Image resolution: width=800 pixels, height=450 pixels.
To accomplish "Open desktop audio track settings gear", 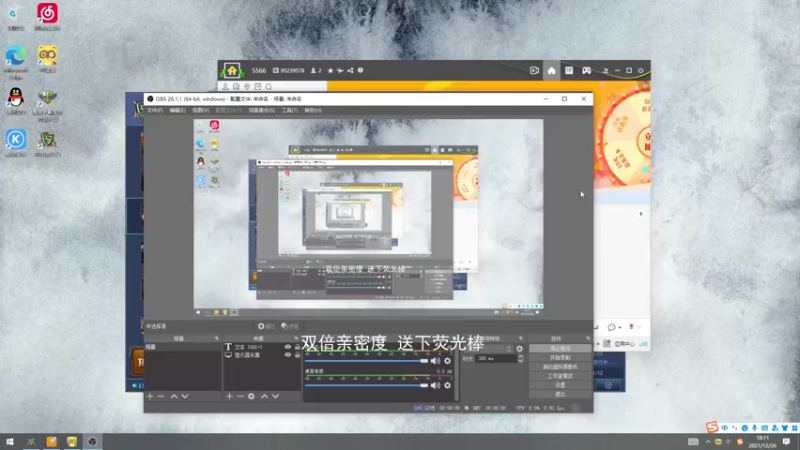I will click(447, 385).
